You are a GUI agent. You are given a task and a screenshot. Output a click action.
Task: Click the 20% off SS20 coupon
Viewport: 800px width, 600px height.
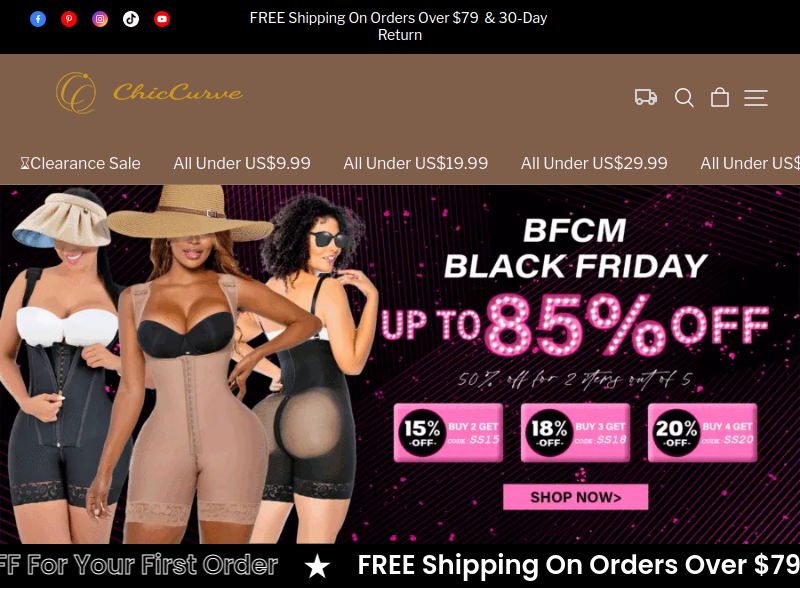click(x=703, y=433)
